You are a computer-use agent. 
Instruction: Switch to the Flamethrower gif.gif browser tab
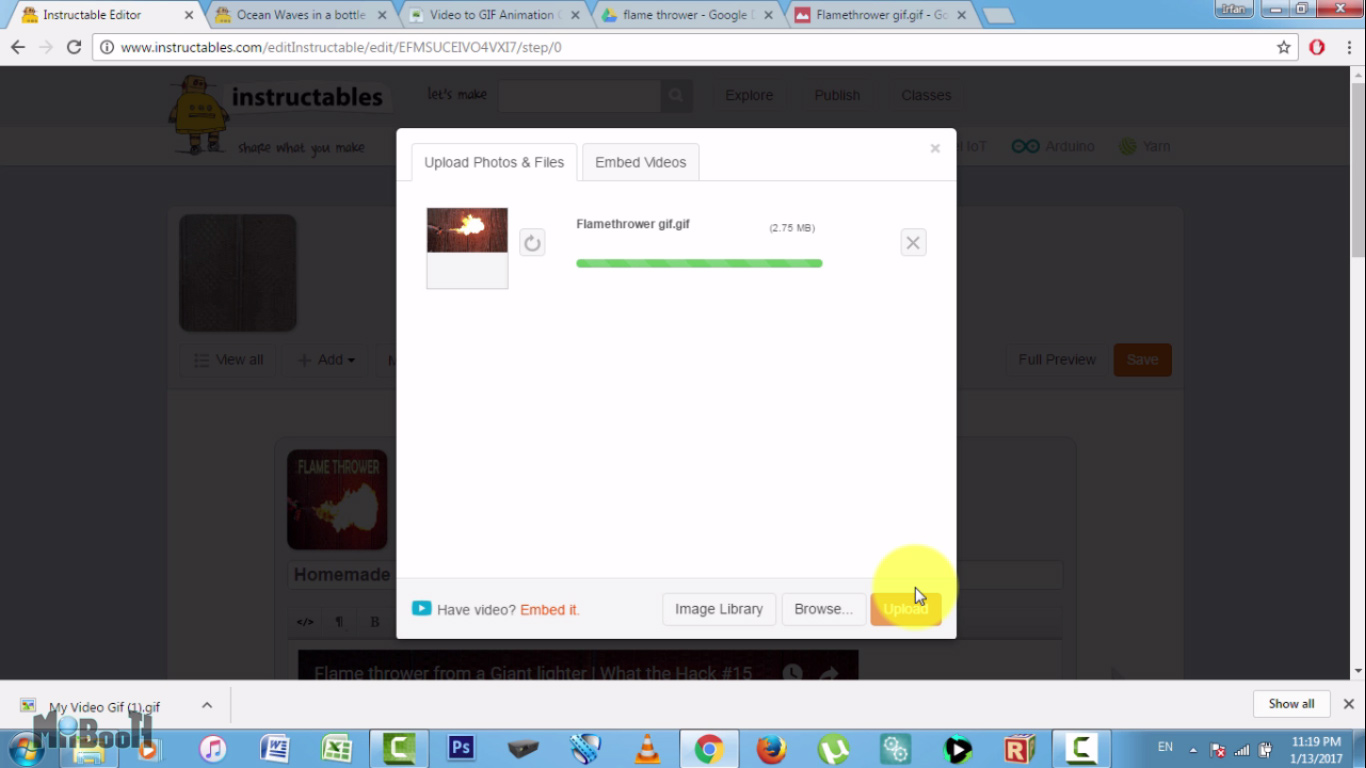(x=880, y=15)
